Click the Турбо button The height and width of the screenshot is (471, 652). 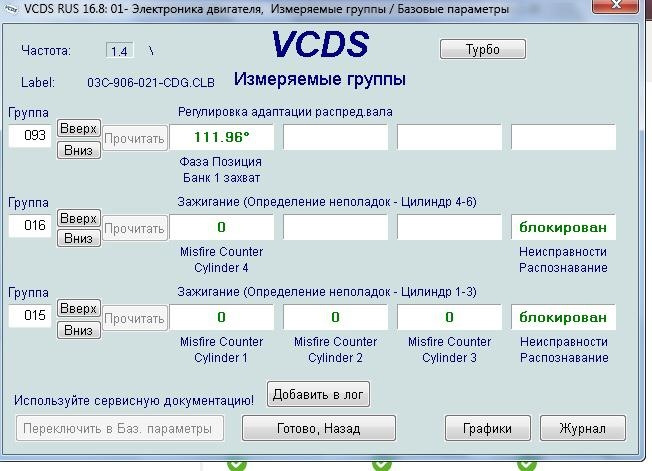pos(483,49)
